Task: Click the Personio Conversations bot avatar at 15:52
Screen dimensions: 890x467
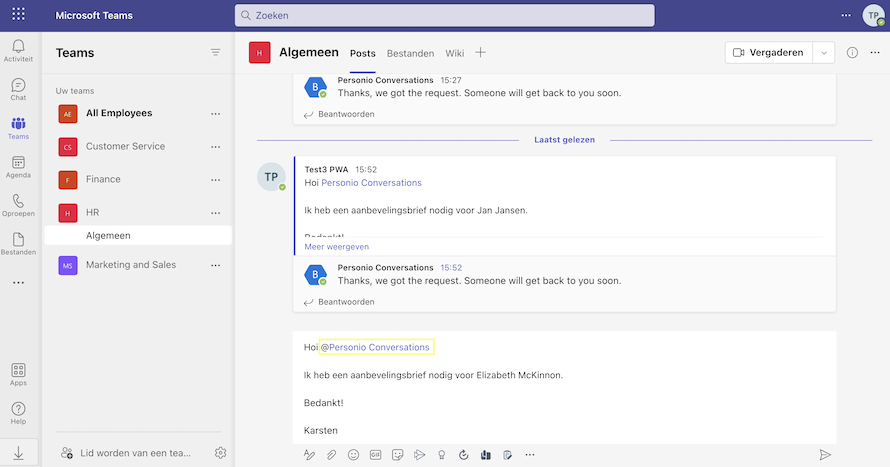Action: [x=316, y=275]
